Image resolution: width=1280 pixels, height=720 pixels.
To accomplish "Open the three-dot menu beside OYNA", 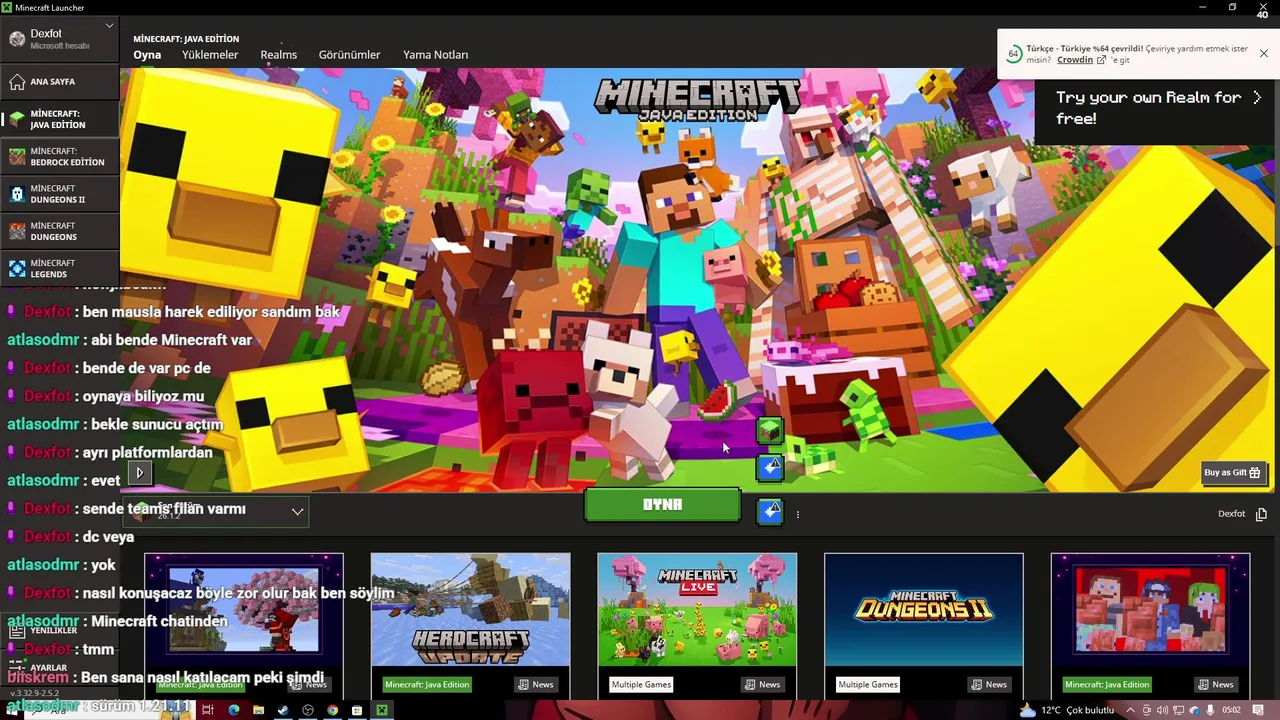I will pos(797,514).
